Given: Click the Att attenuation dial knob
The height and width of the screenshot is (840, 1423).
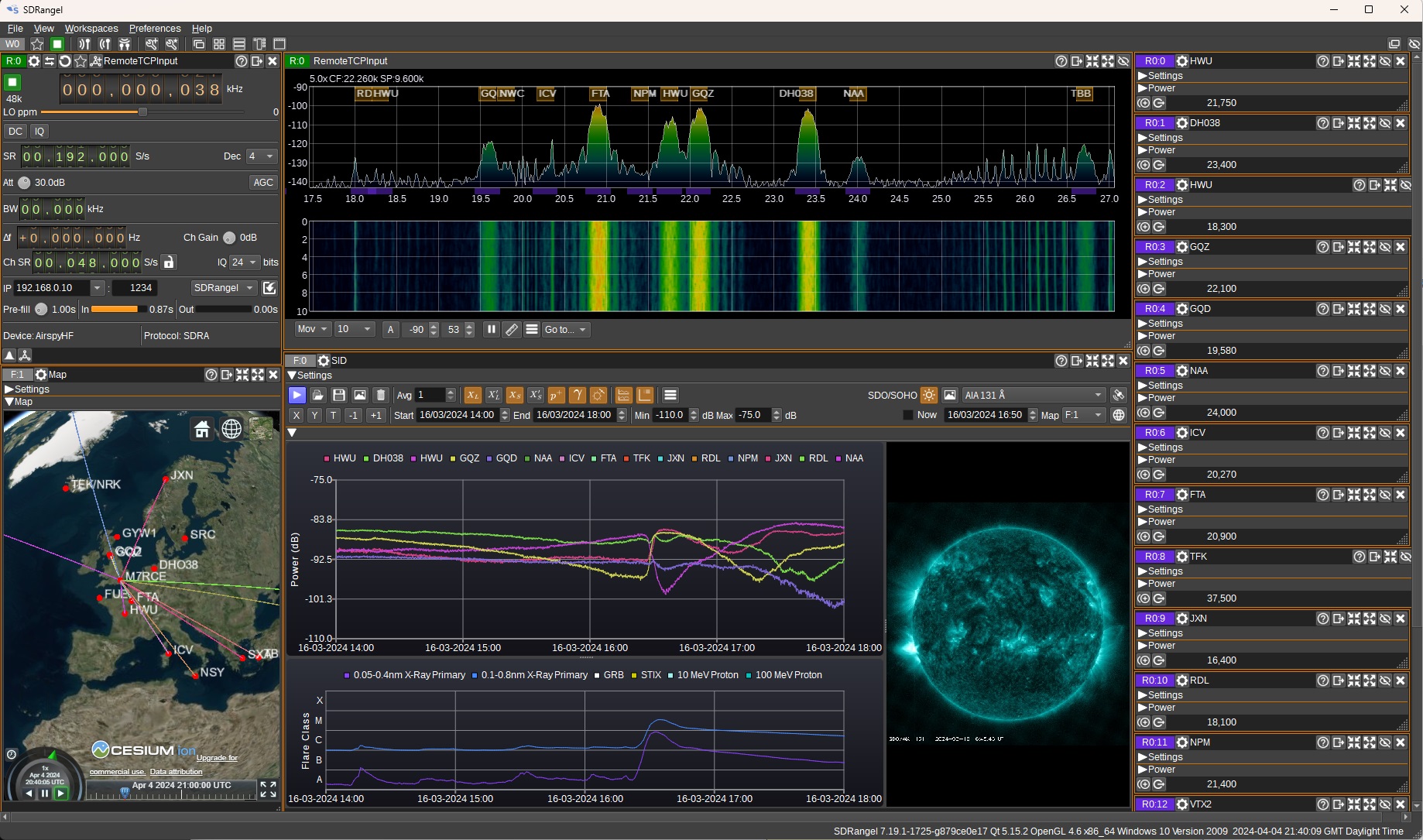Looking at the screenshot, I should (x=24, y=183).
